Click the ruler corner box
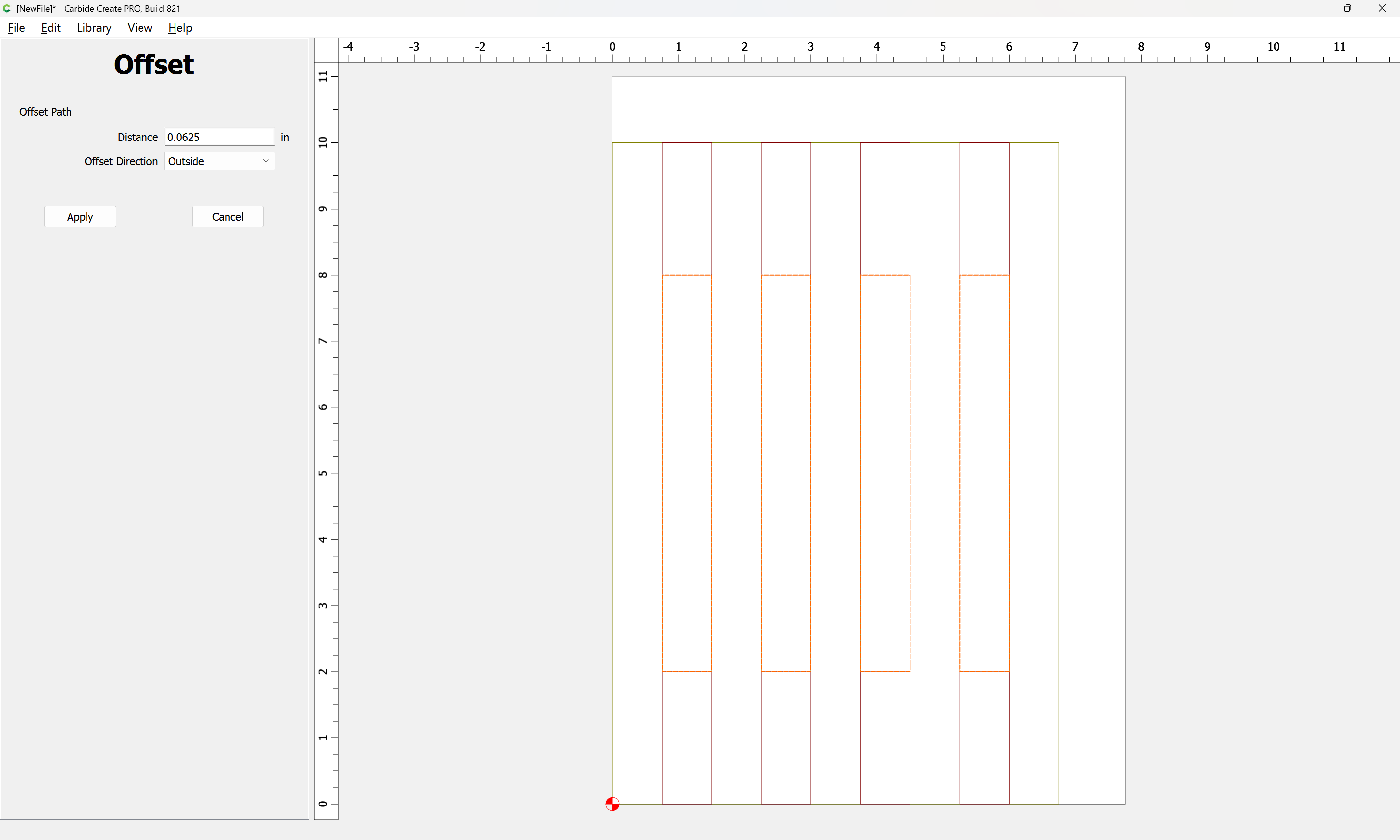The height and width of the screenshot is (840, 1400). [326, 51]
